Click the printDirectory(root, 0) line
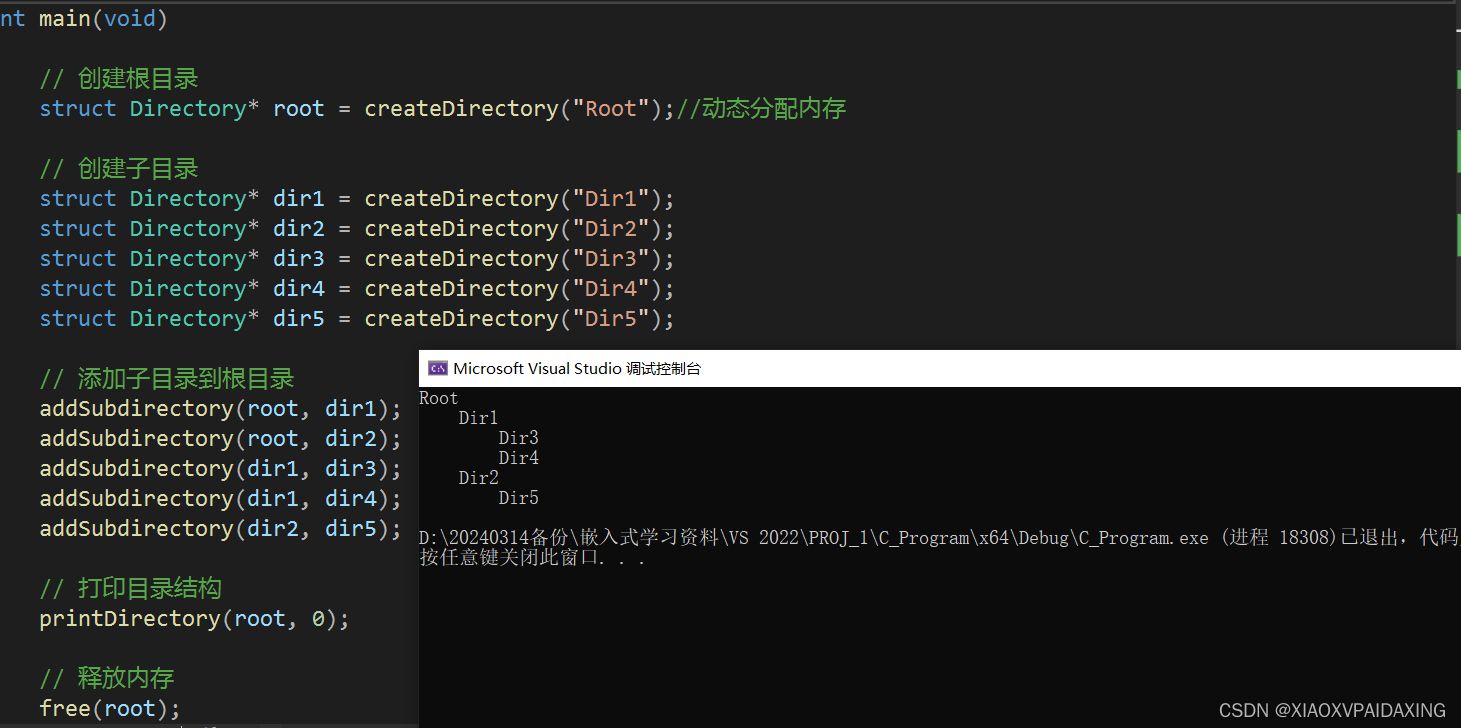The width and height of the screenshot is (1461, 728). pos(195,618)
